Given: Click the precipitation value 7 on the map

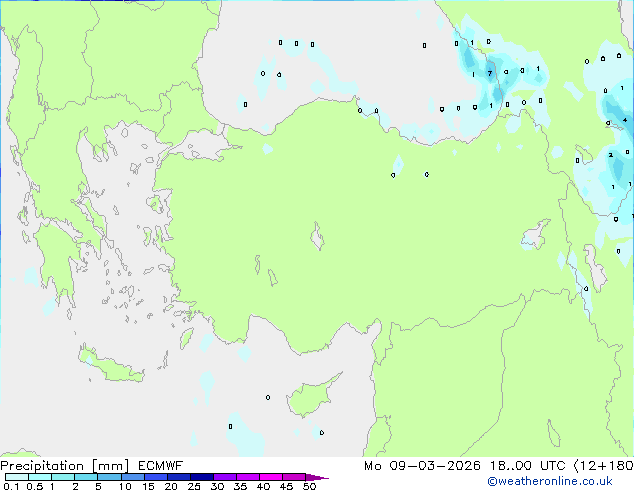Looking at the screenshot, I should 490,73.
